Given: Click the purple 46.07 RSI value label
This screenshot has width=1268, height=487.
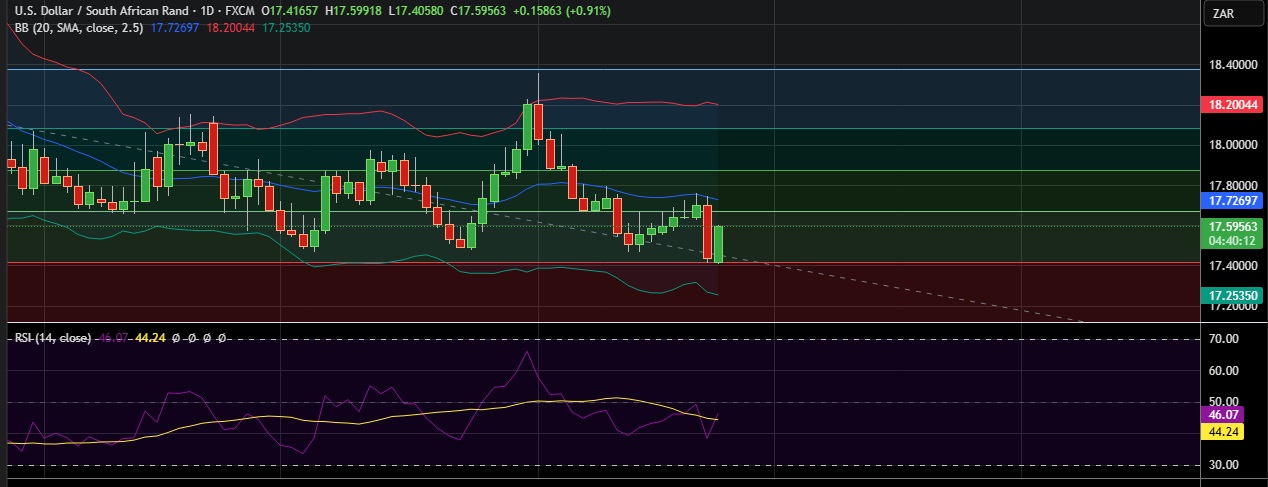Looking at the screenshot, I should 1224,413.
